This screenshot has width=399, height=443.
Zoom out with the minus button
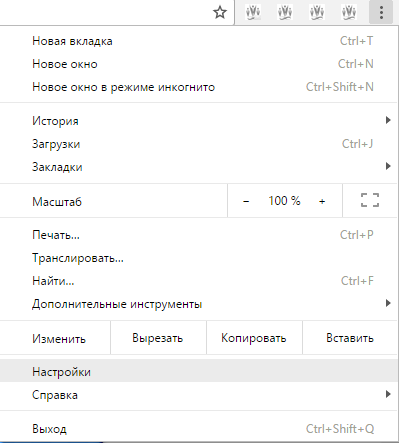point(246,201)
